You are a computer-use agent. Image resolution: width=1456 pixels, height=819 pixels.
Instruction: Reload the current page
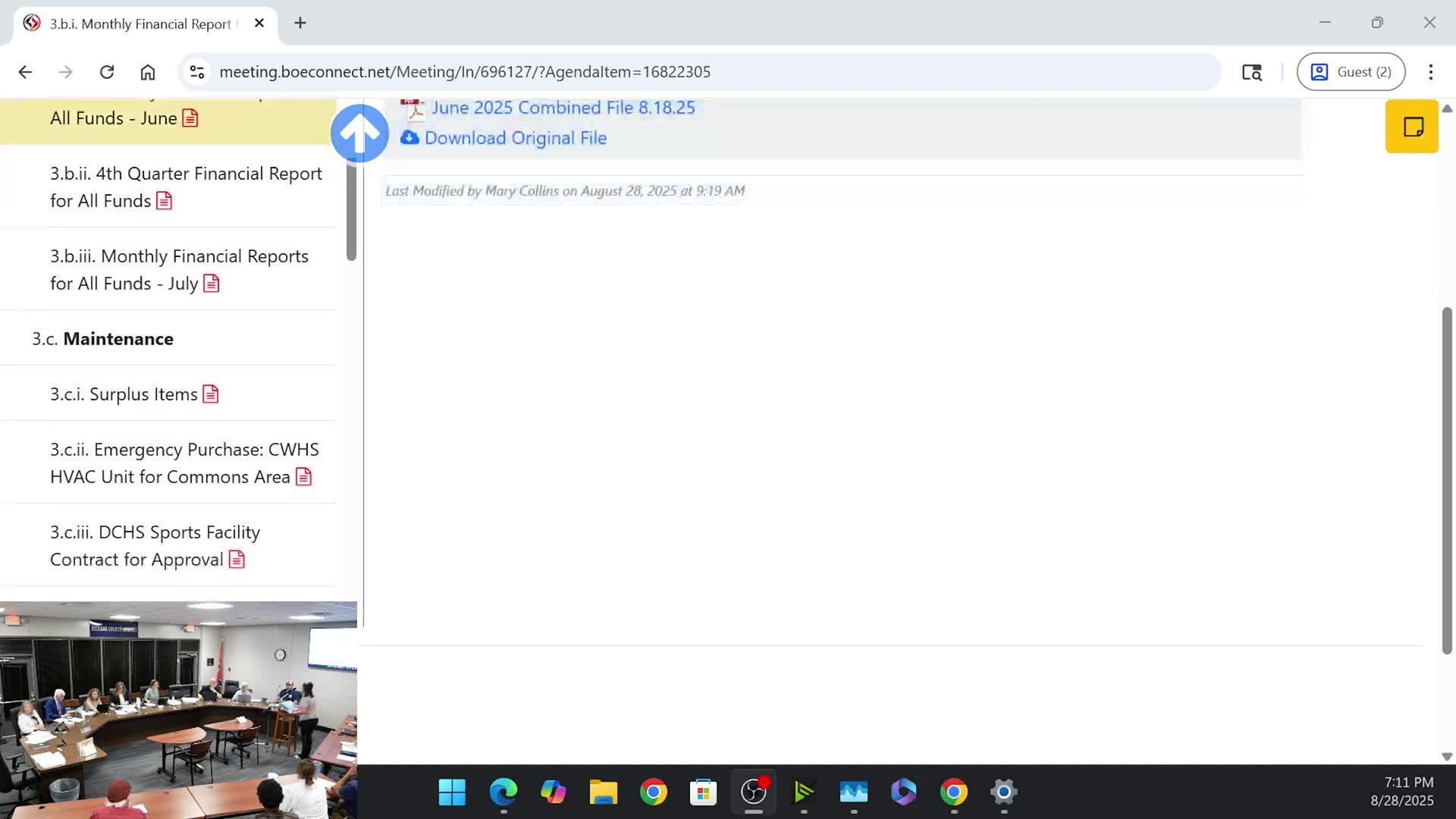(107, 72)
